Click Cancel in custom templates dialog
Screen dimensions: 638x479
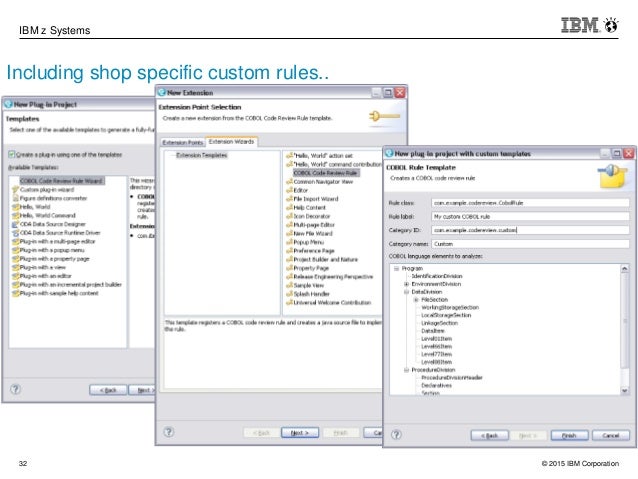[611, 435]
